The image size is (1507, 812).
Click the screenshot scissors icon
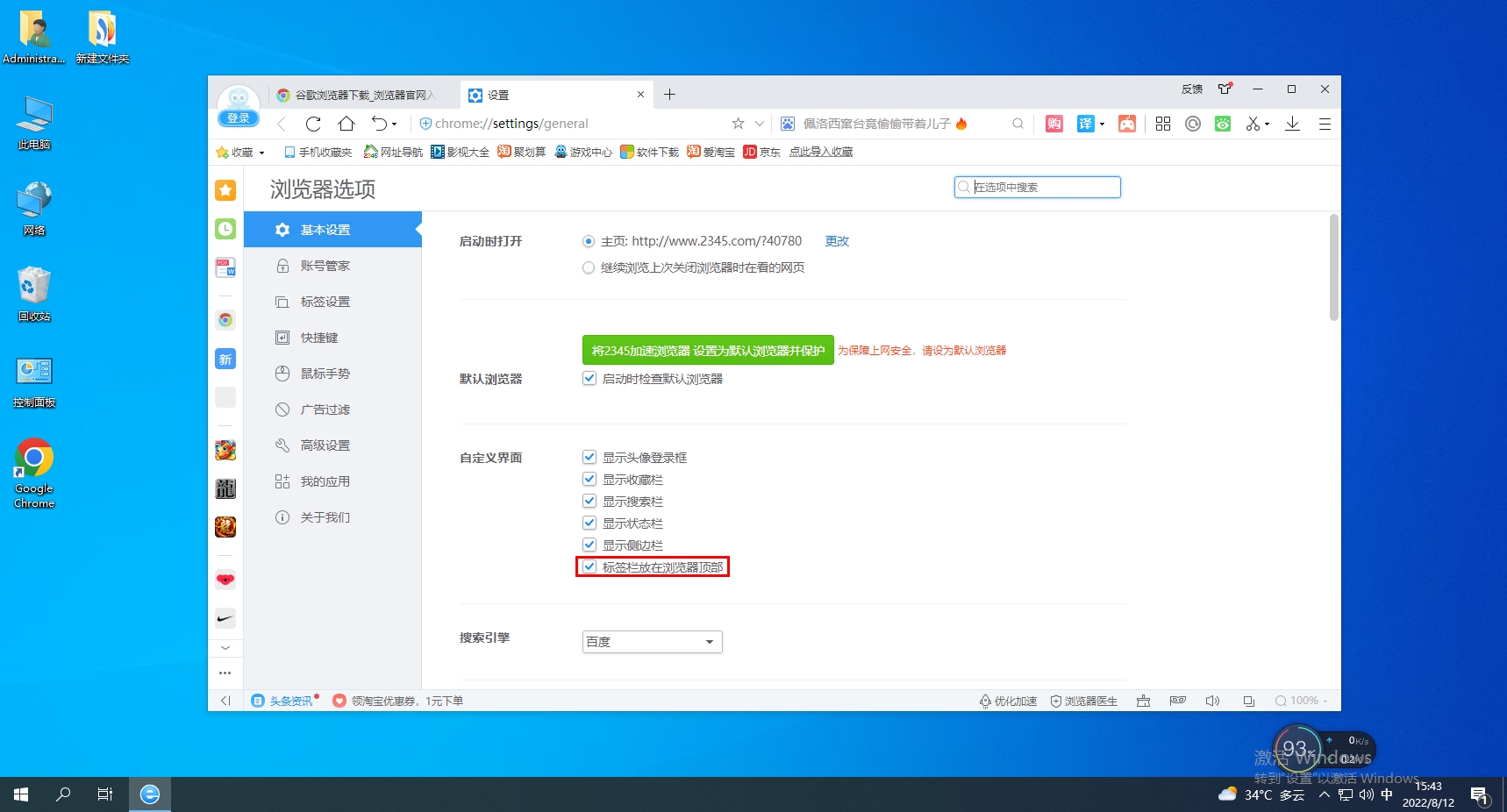pyautogui.click(x=1253, y=124)
